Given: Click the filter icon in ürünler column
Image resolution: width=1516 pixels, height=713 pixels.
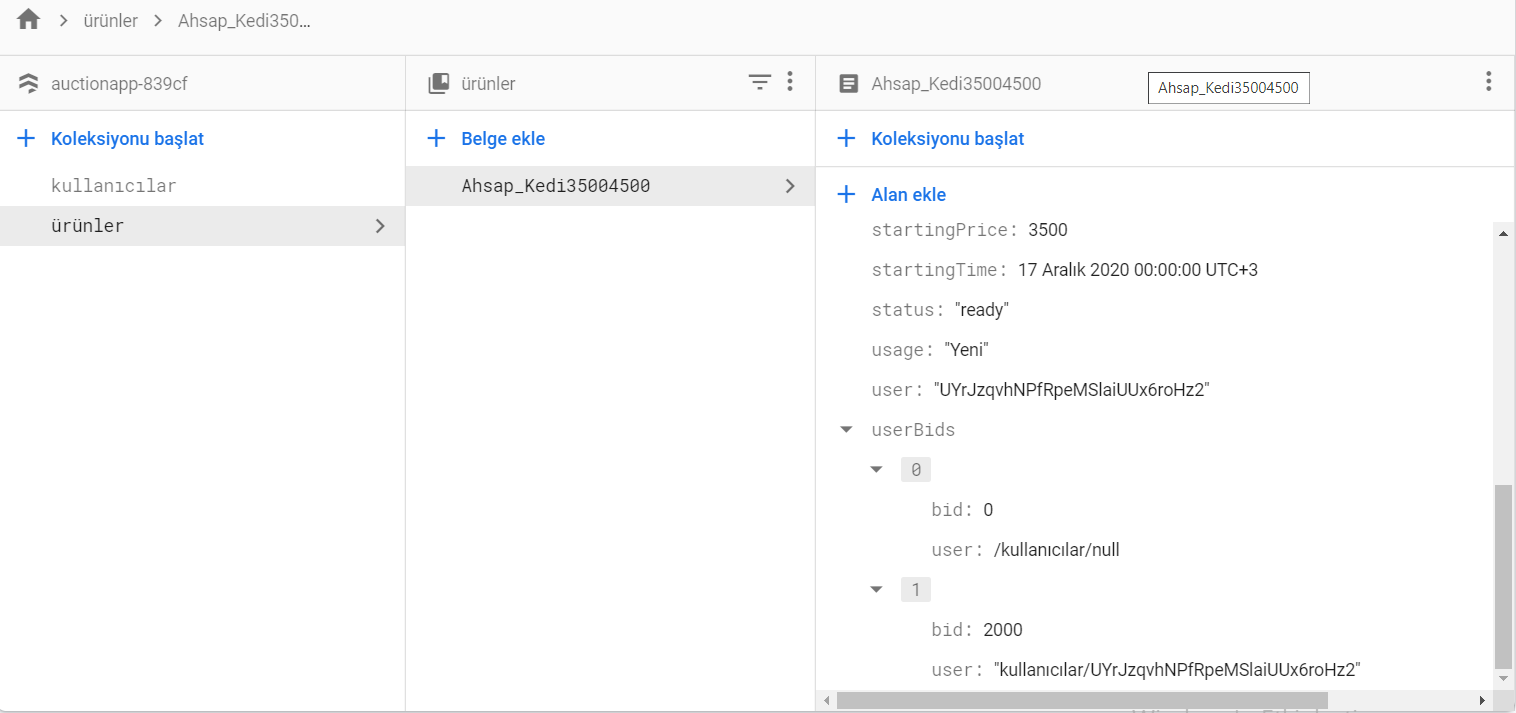Looking at the screenshot, I should coord(760,83).
